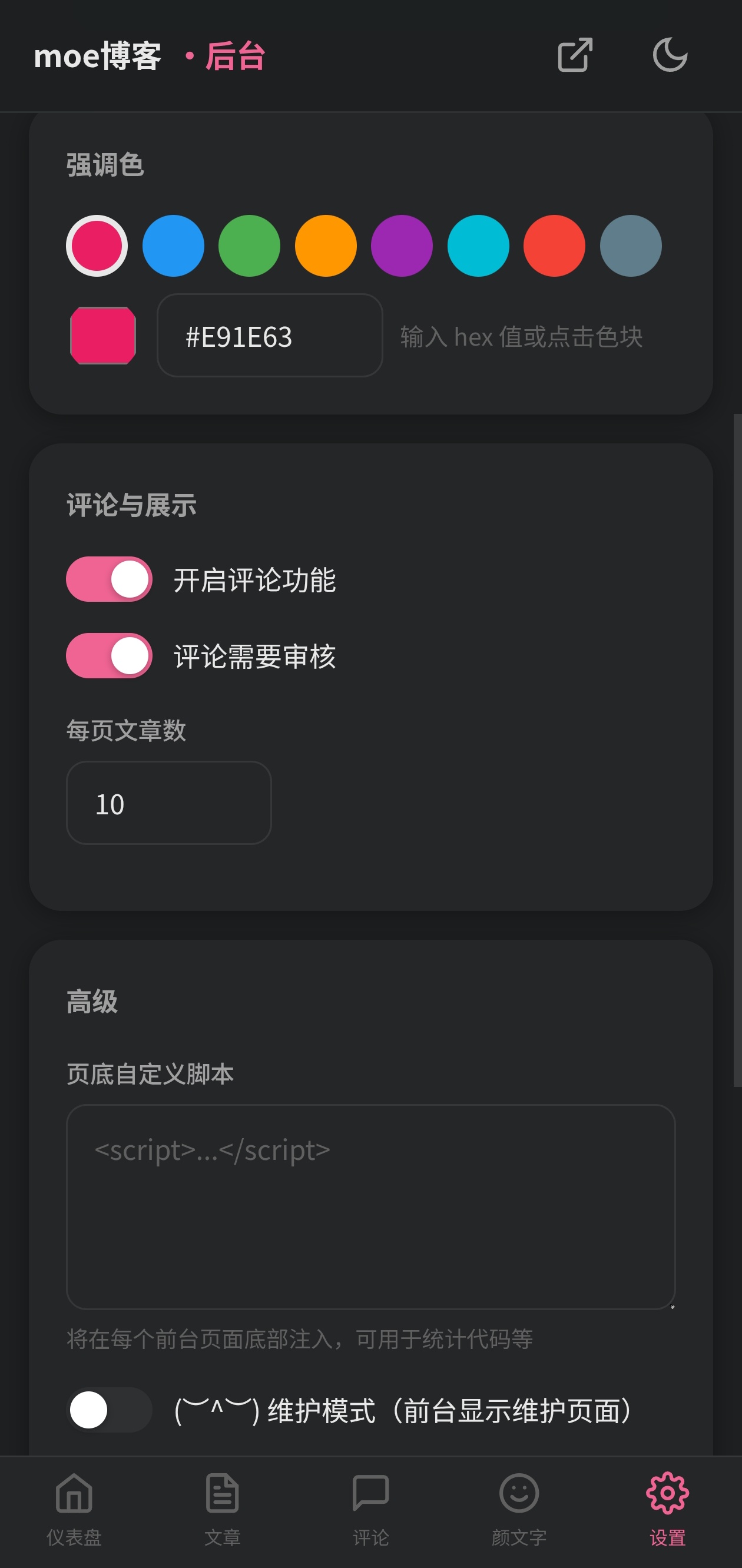Click the 页底自定义脚本 script textarea
Viewport: 742px width, 1568px height.
click(370, 1206)
